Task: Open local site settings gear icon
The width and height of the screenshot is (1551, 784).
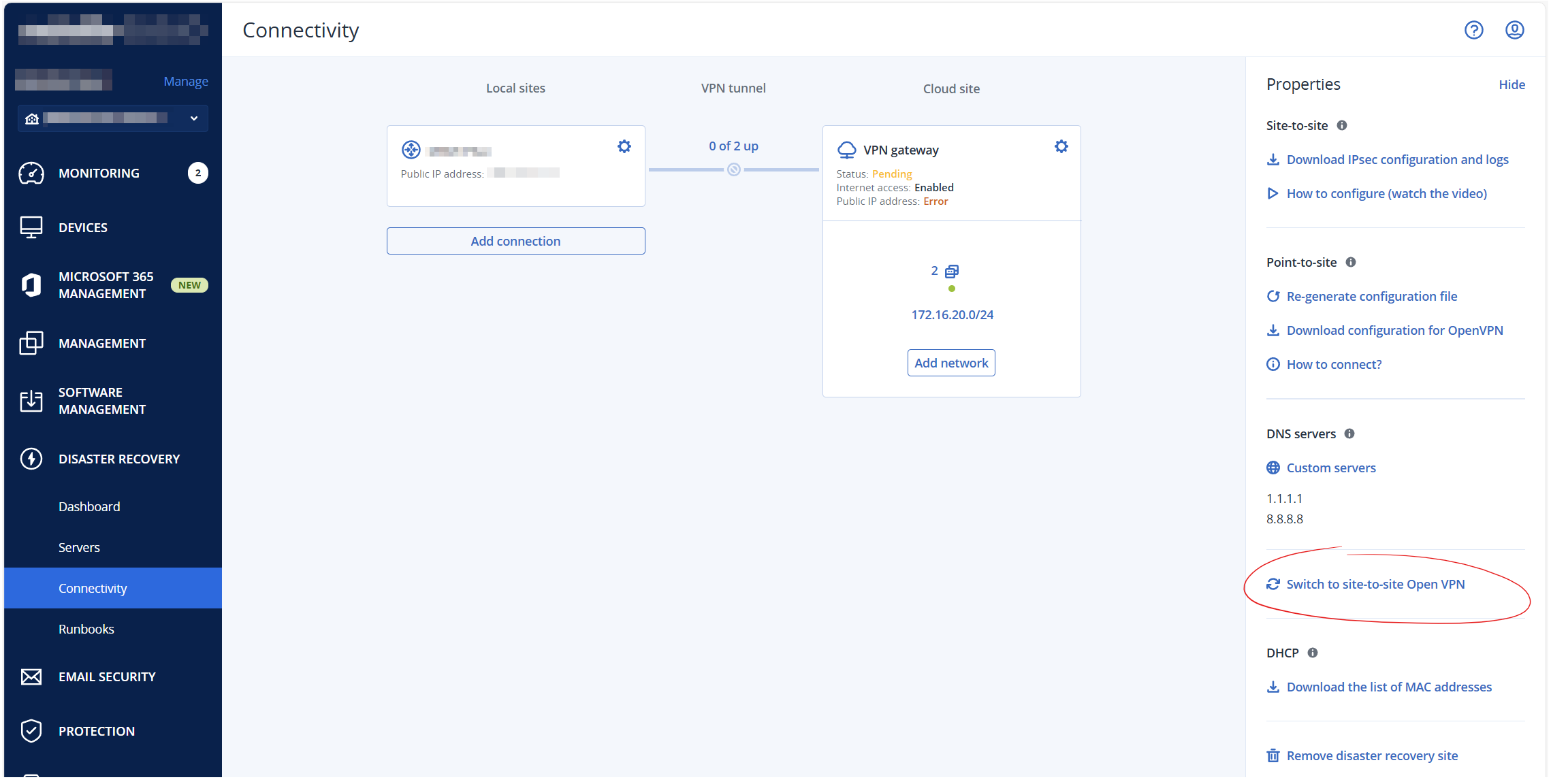Action: click(x=624, y=146)
